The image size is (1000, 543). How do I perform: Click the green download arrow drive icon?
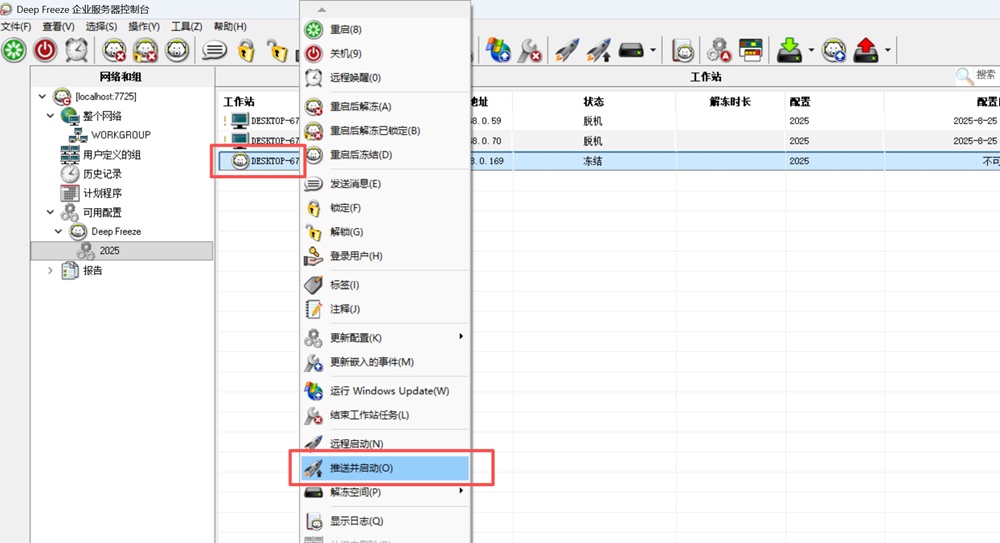(x=789, y=49)
